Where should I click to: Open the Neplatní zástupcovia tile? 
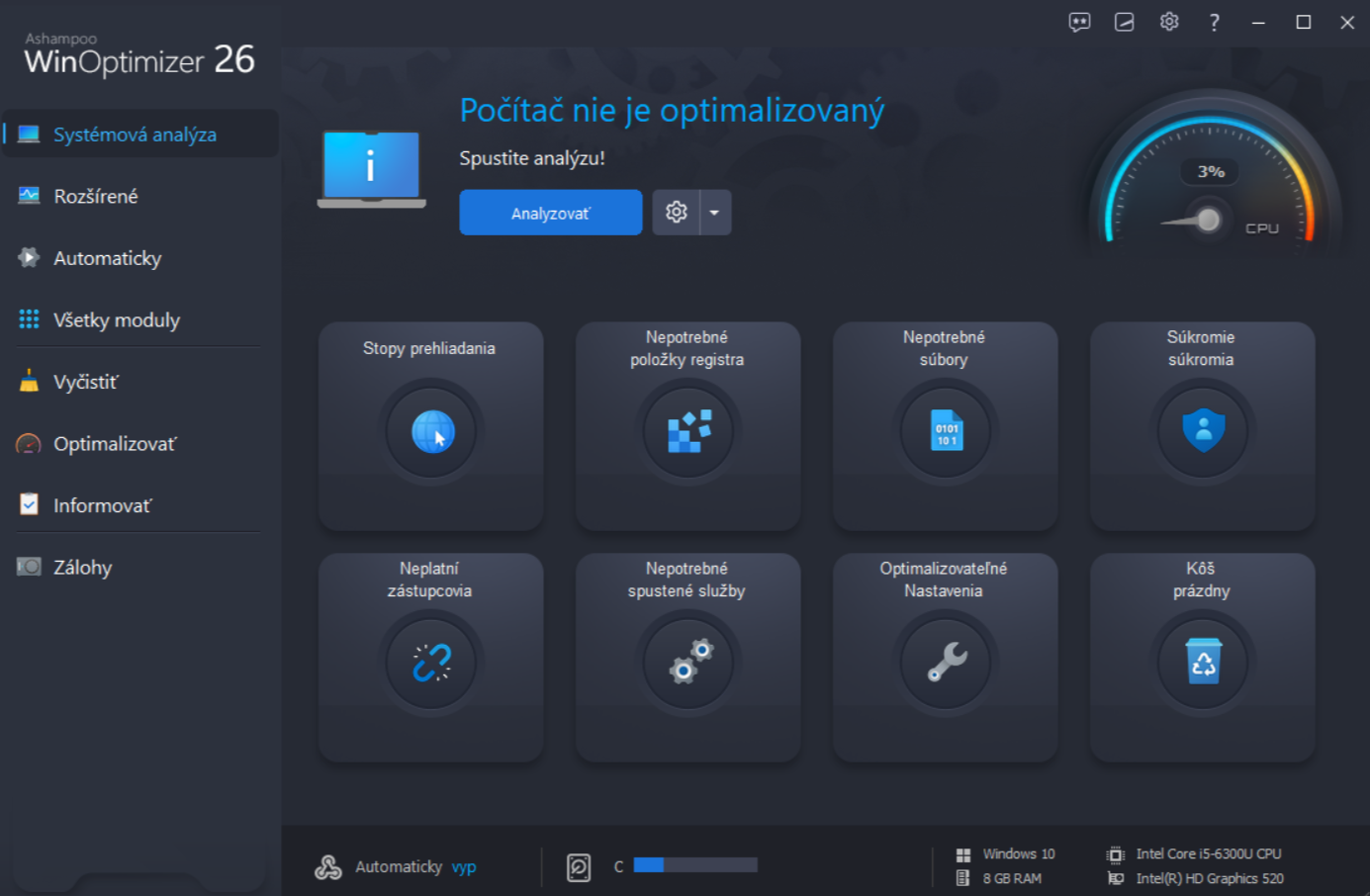[431, 658]
